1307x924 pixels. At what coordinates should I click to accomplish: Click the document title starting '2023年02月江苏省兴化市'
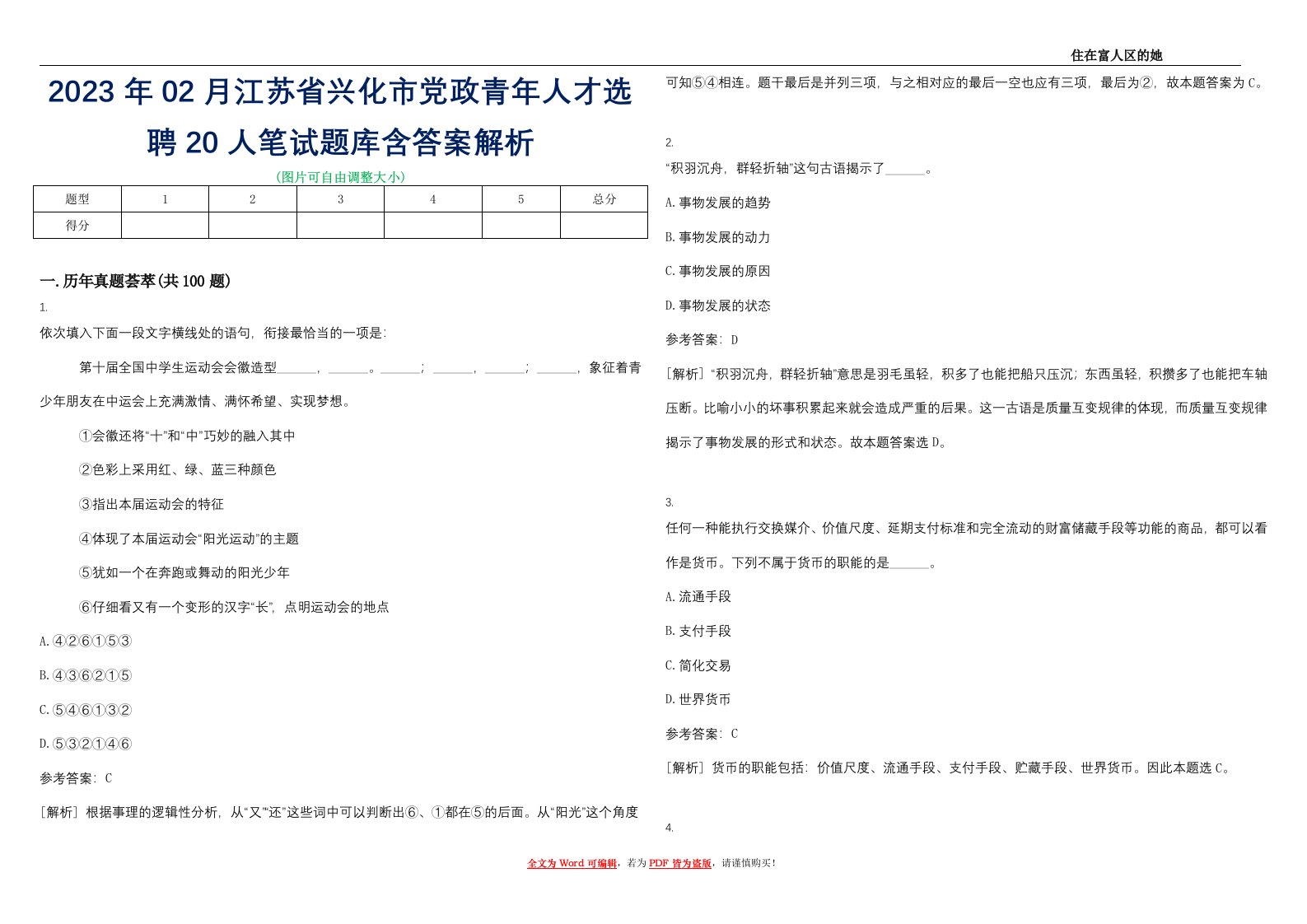click(x=340, y=116)
